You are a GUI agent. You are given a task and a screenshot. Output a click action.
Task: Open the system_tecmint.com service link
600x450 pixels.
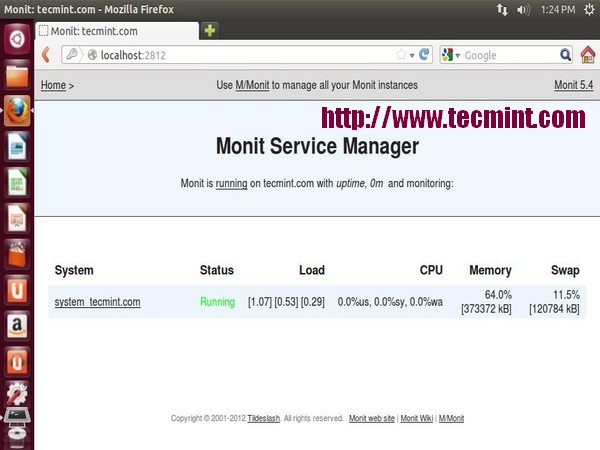(x=97, y=302)
